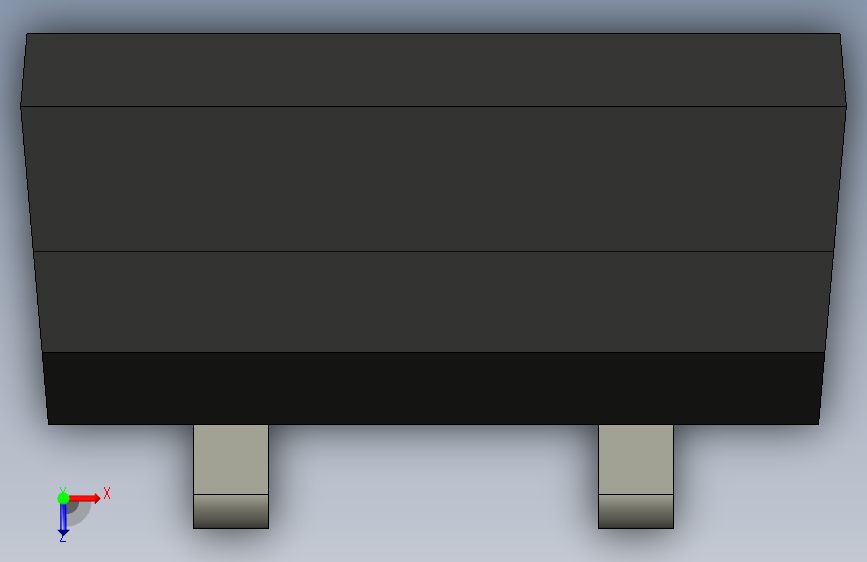Click empty background right of the right lead

[769, 487]
